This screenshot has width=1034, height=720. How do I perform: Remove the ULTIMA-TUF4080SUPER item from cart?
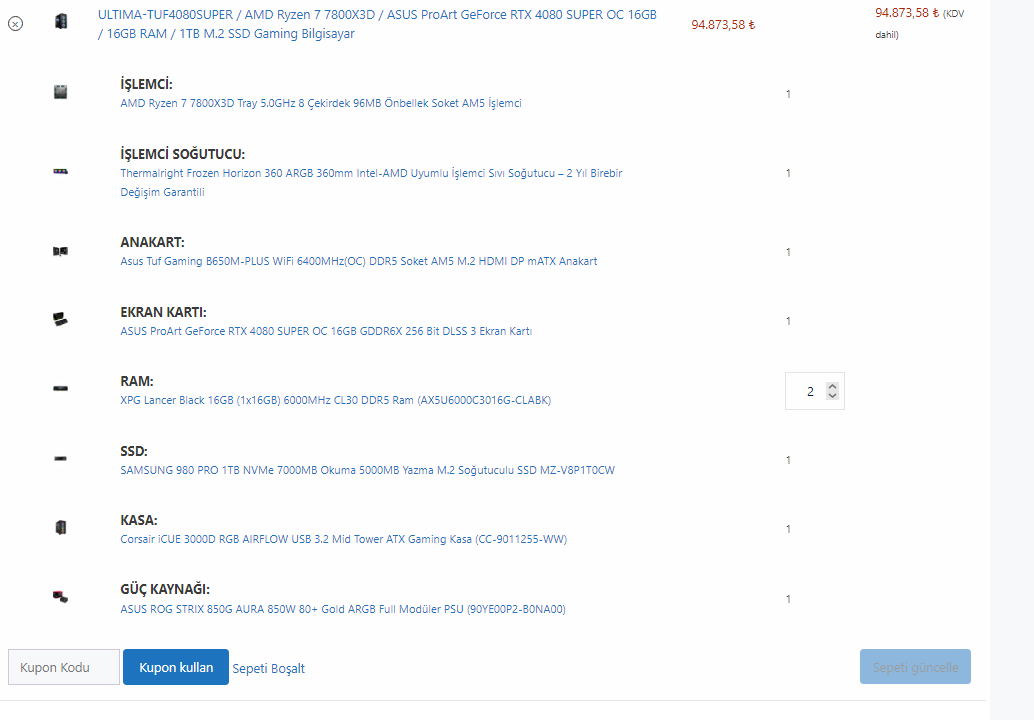point(15,24)
